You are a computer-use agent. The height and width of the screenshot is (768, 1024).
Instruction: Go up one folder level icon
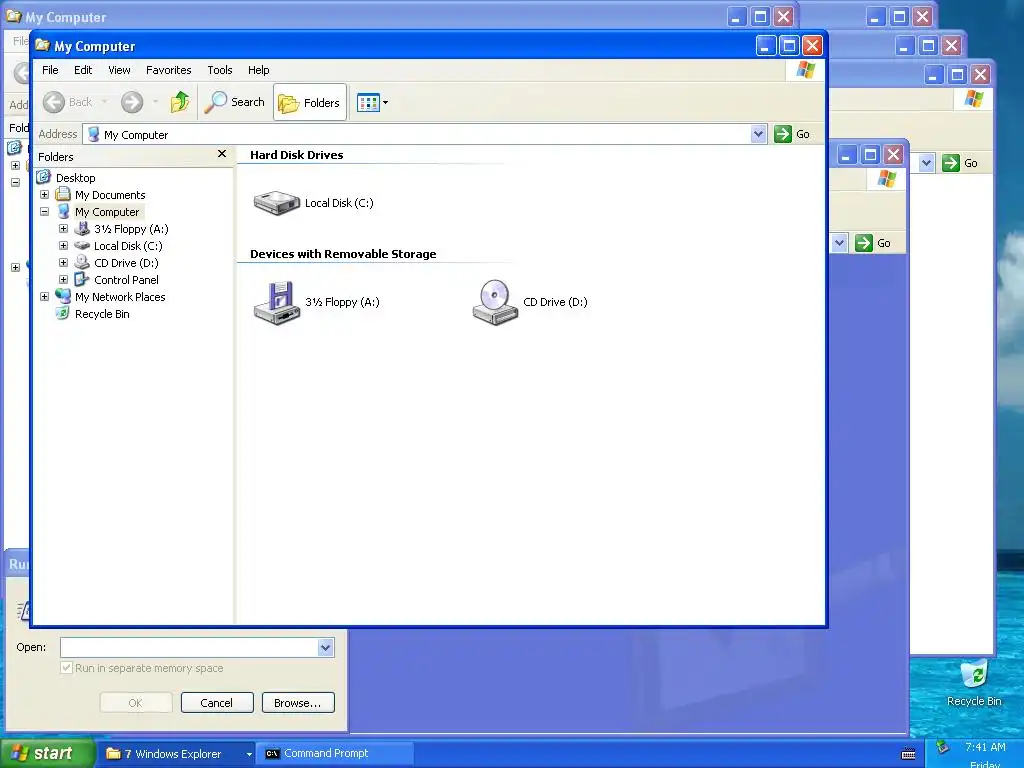click(180, 102)
